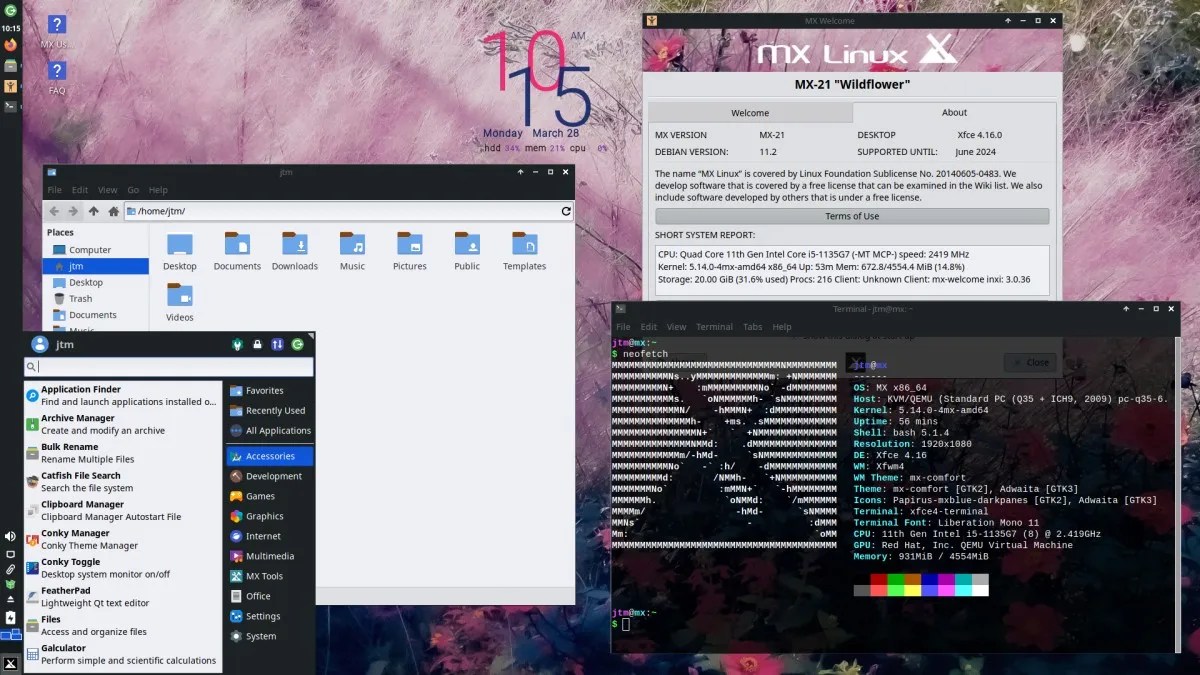Click jtm user avatar in menu

point(40,344)
